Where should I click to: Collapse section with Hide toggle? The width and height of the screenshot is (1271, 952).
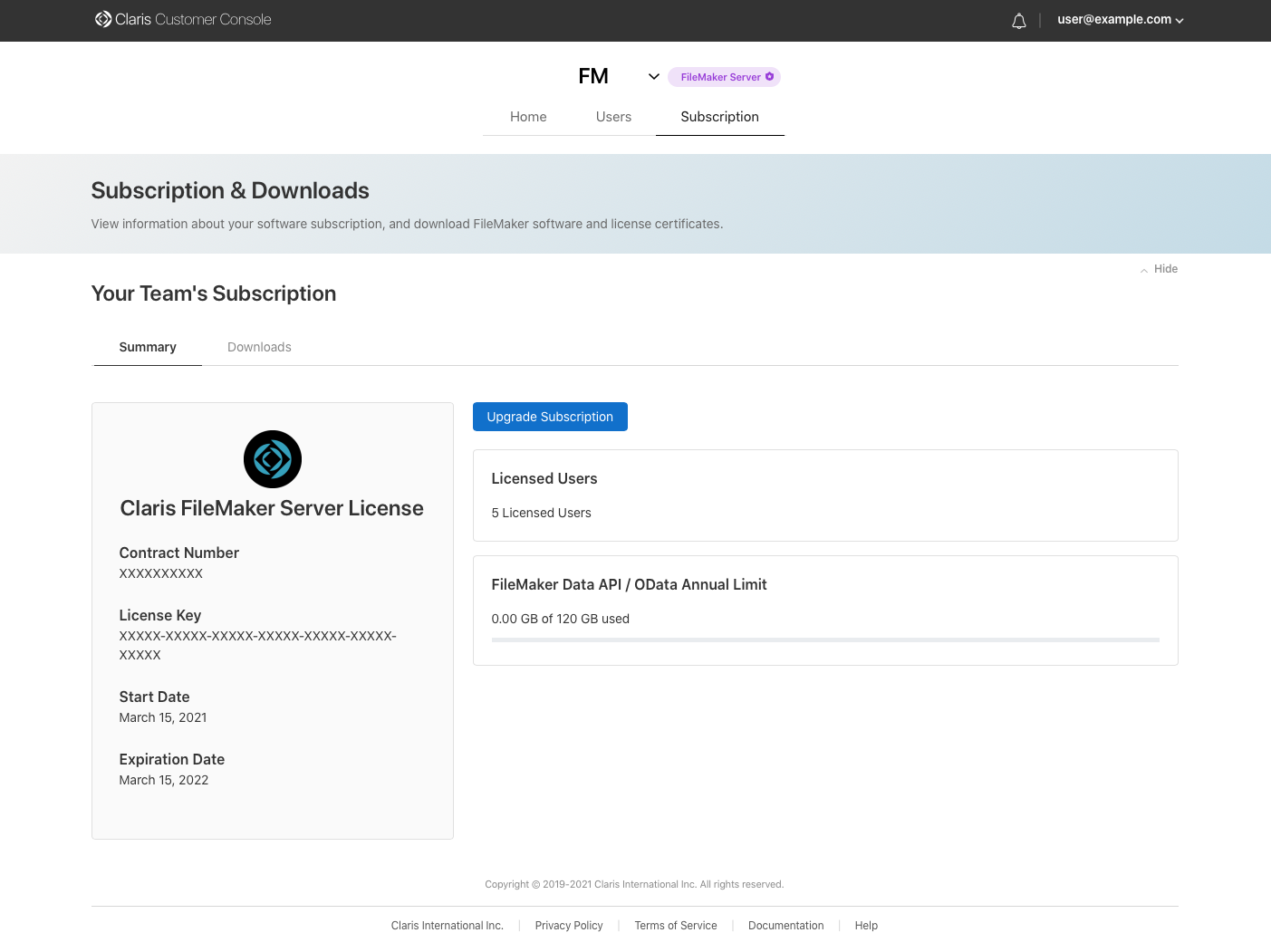click(1159, 269)
